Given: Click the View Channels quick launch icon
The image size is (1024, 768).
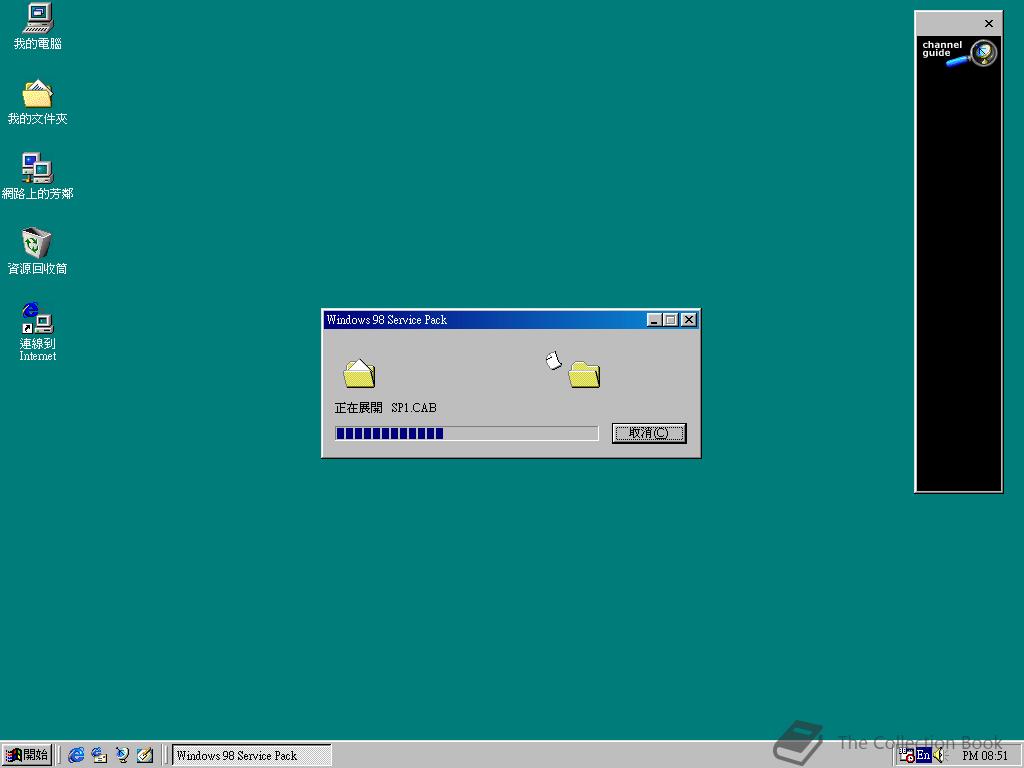Looking at the screenshot, I should 122,755.
